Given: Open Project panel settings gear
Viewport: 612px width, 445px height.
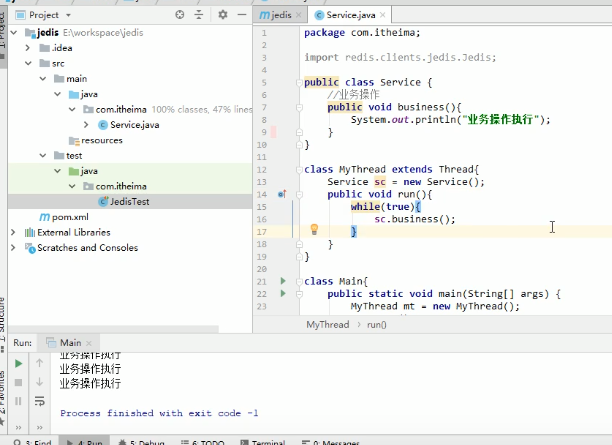Looking at the screenshot, I should coord(222,15).
